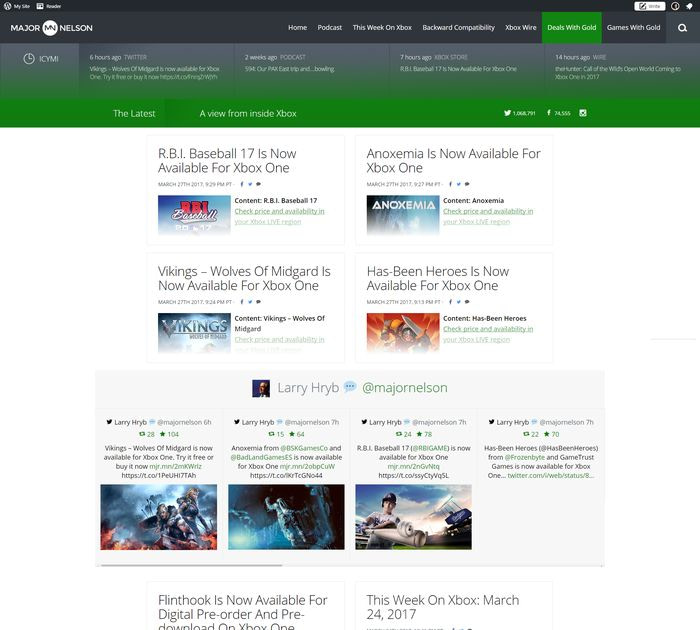Open the Games With Gold menu item
Screen dimensions: 700x630
pos(633,28)
